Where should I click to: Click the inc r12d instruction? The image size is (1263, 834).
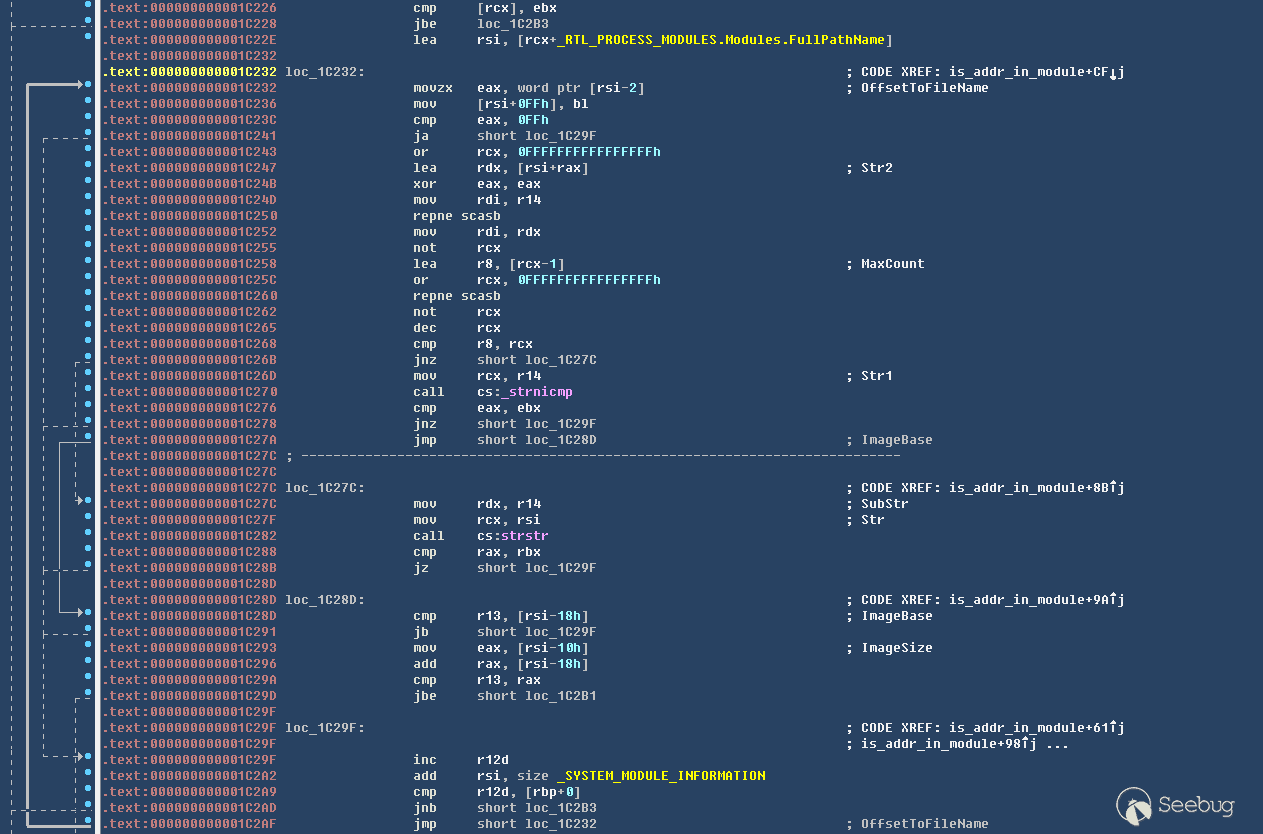tap(461, 760)
